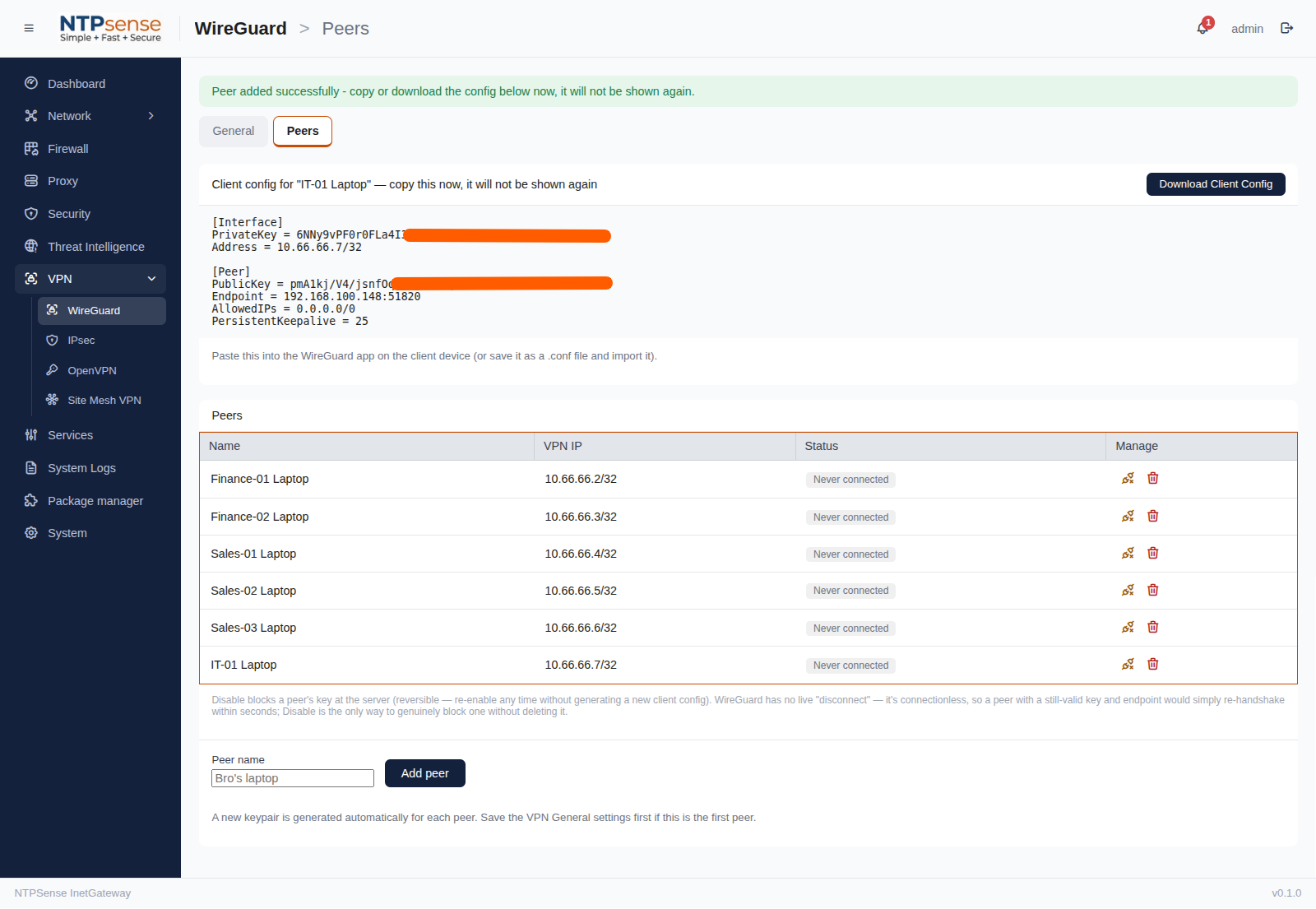The image size is (1316, 909).
Task: Open Dashboard in the sidebar
Action: [90, 84]
